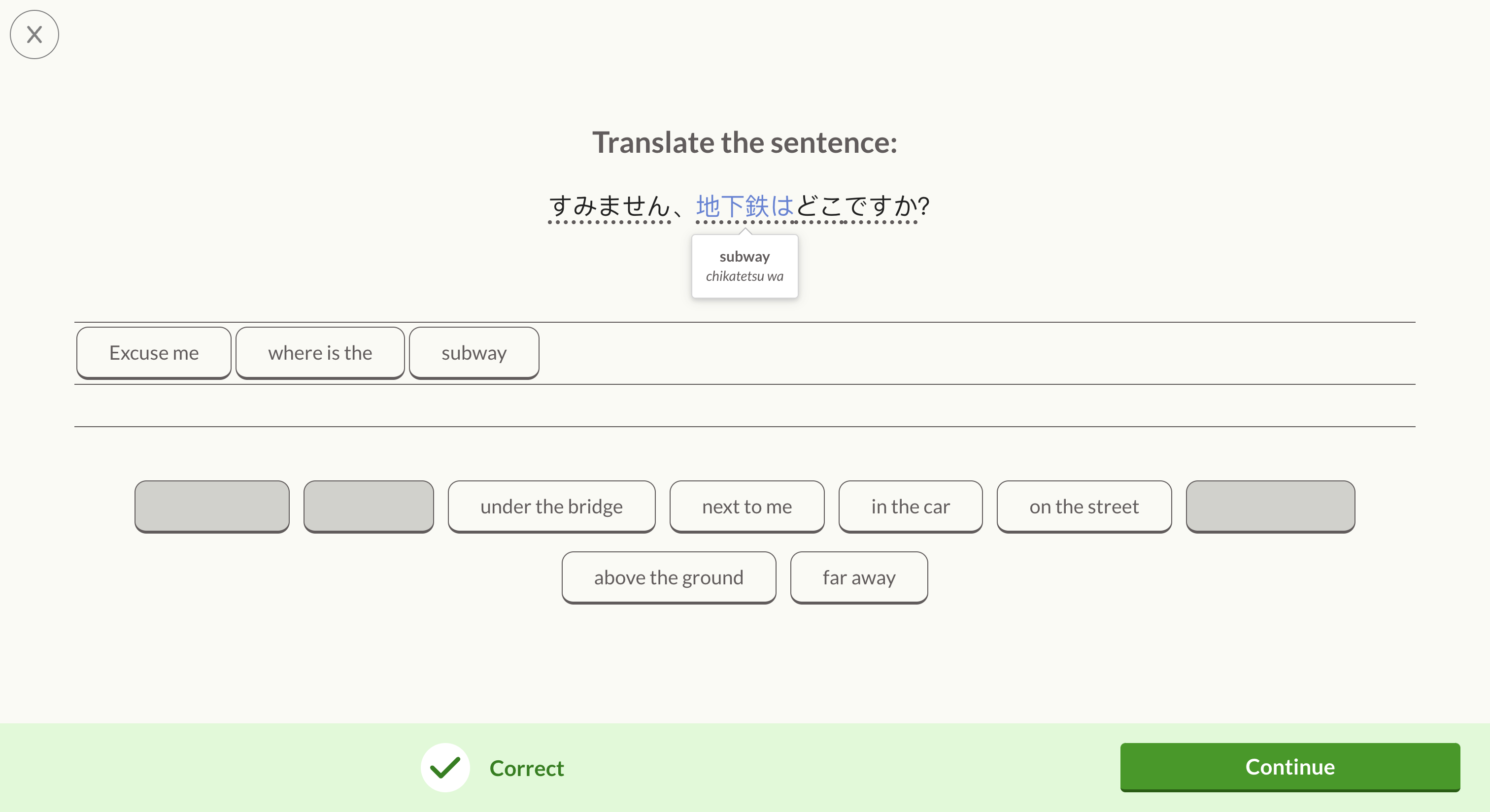The height and width of the screenshot is (812, 1490).
Task: Click the highlighted word 地下鉄は
Action: tap(745, 206)
